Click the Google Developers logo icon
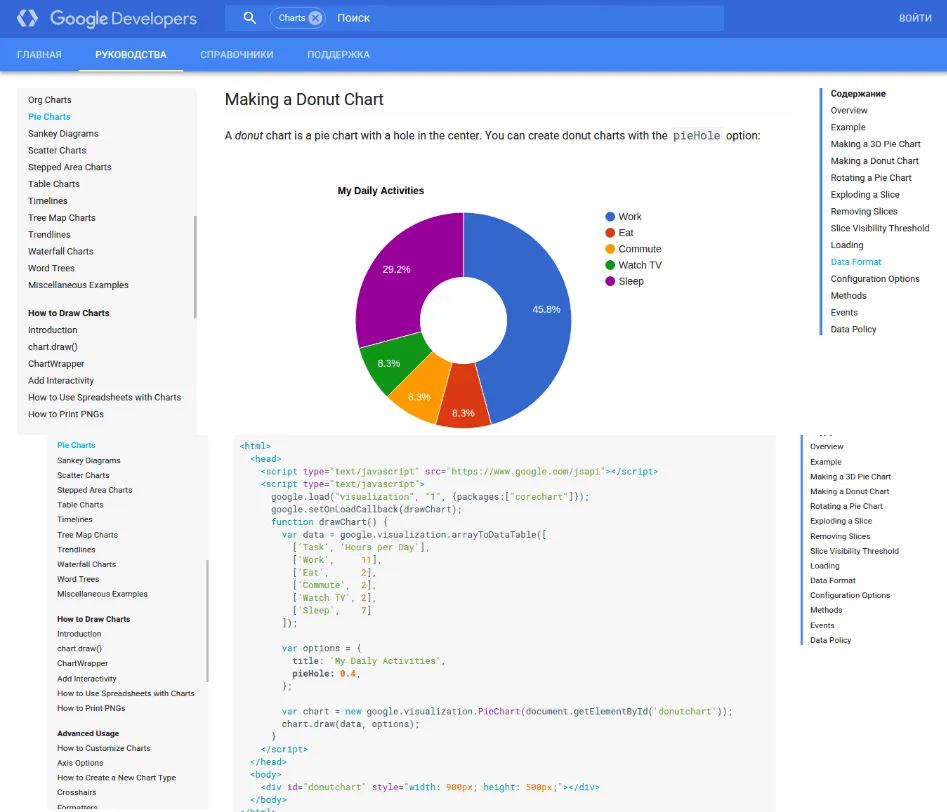Viewport: 947px width, 812px height. (x=27, y=18)
